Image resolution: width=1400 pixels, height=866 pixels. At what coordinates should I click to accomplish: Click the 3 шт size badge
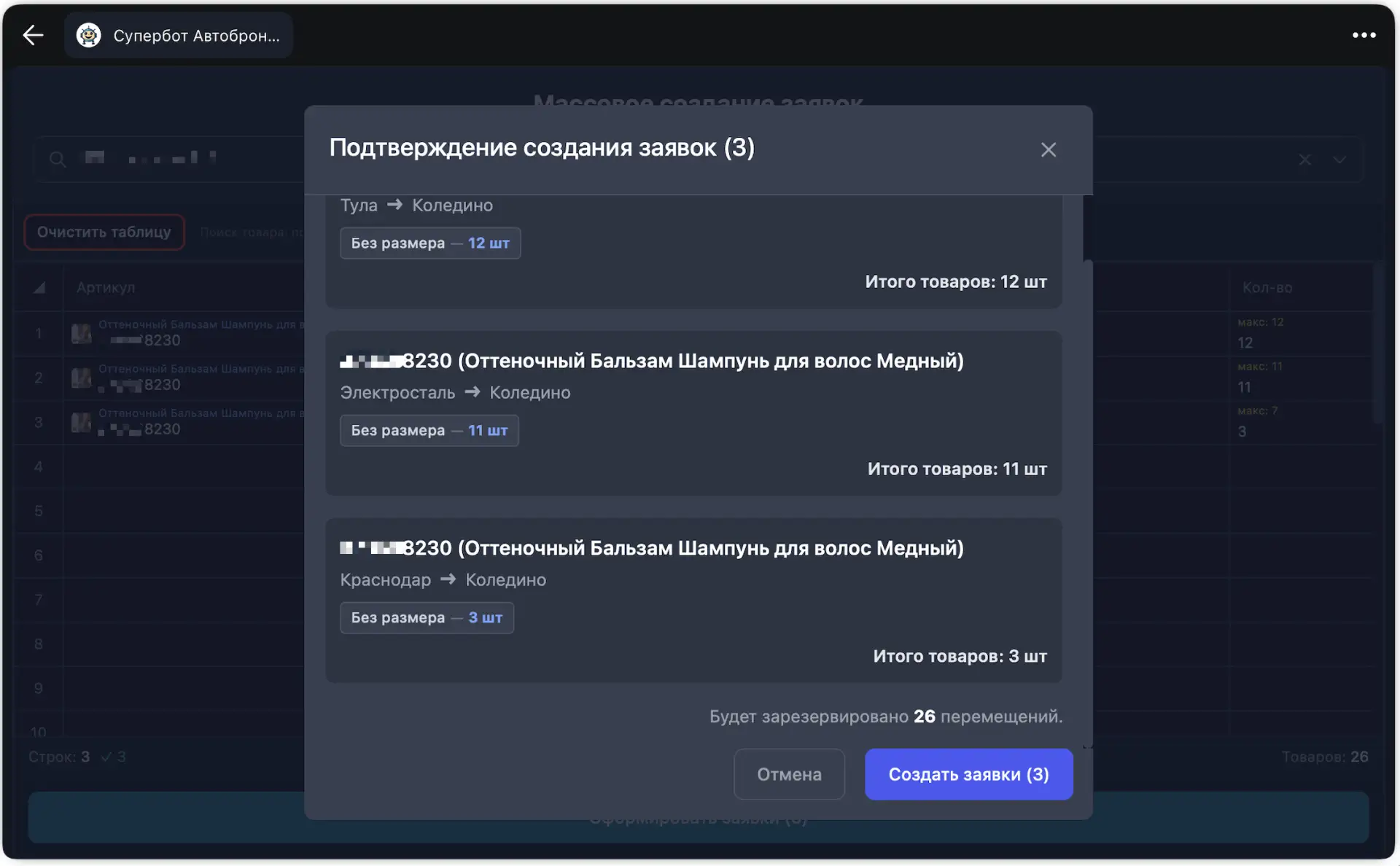pos(427,617)
